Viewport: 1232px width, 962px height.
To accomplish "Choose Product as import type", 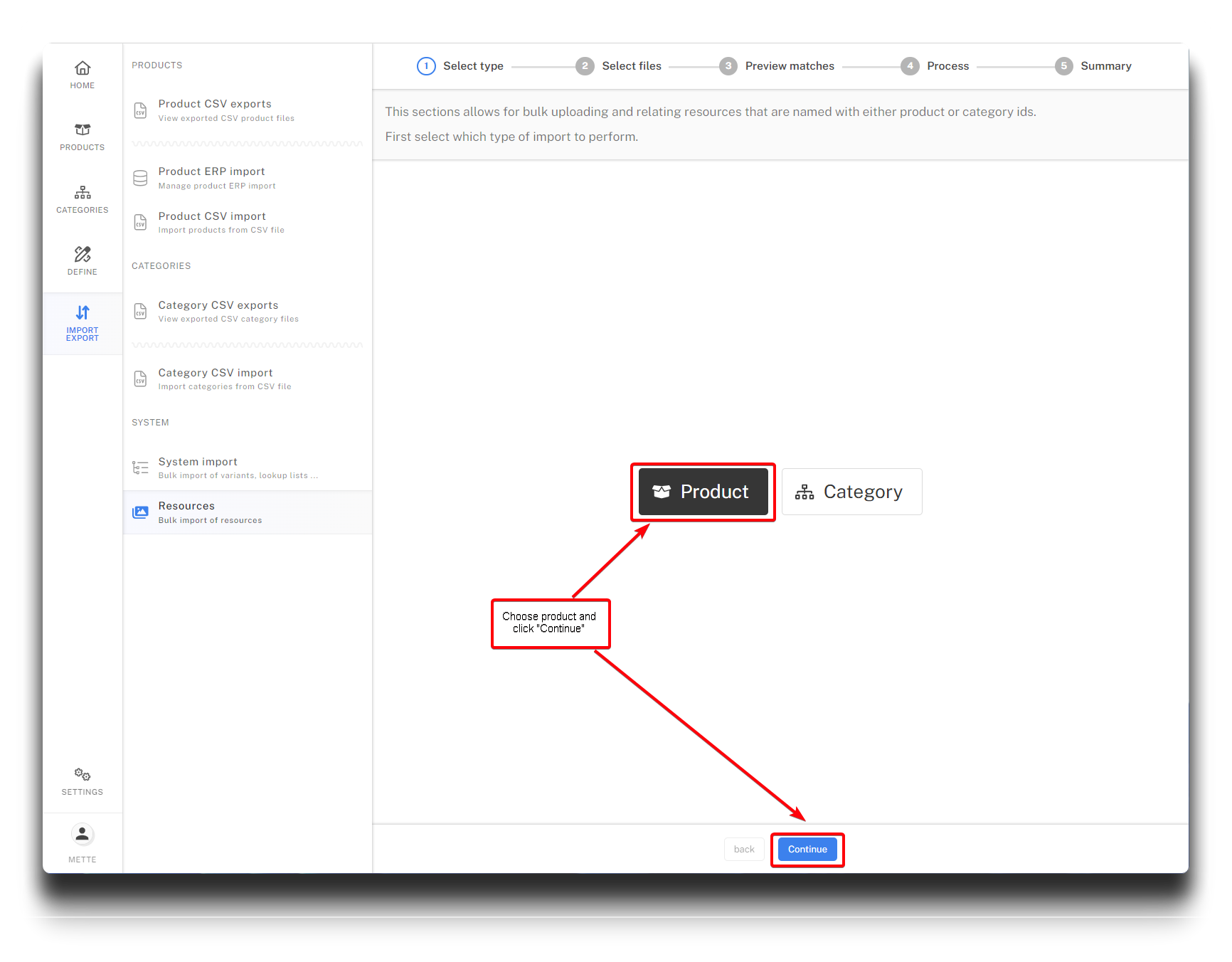I will click(x=703, y=492).
